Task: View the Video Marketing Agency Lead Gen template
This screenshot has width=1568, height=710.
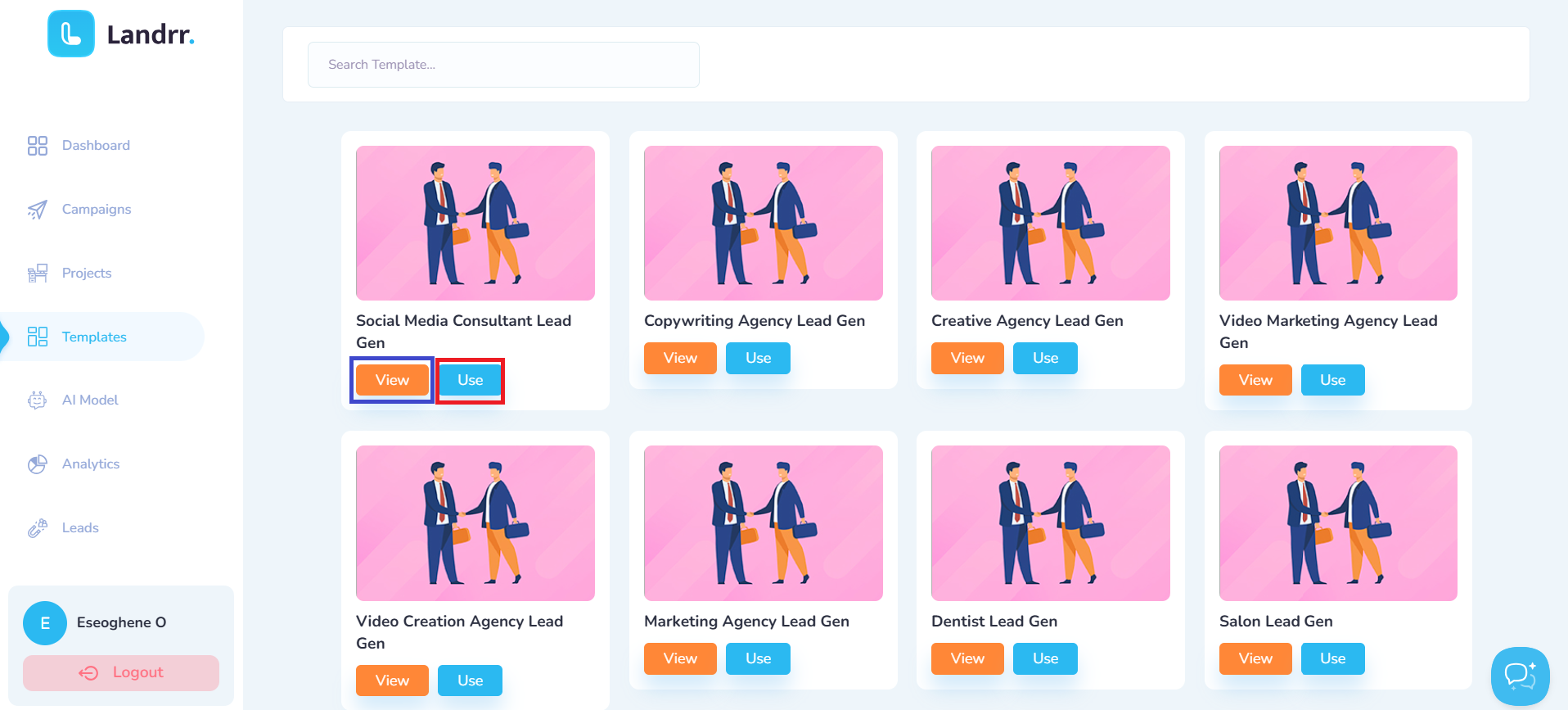Action: (x=1255, y=380)
